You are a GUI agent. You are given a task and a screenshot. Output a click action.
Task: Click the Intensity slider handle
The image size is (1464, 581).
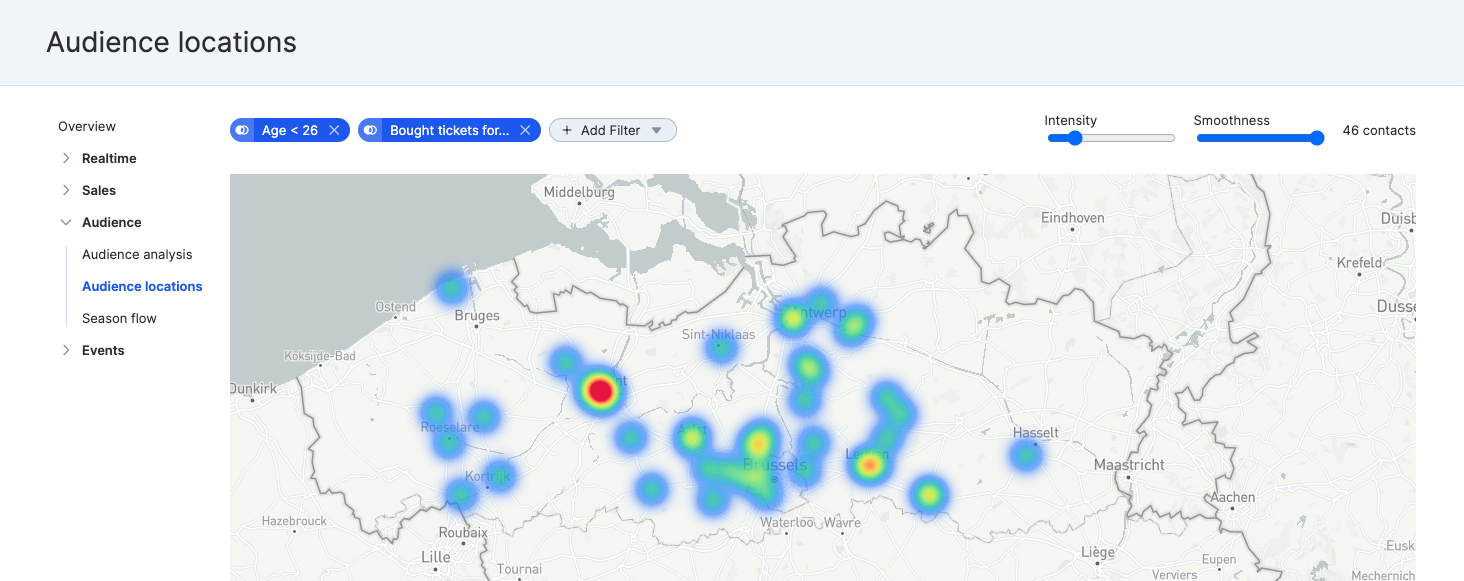point(1075,138)
